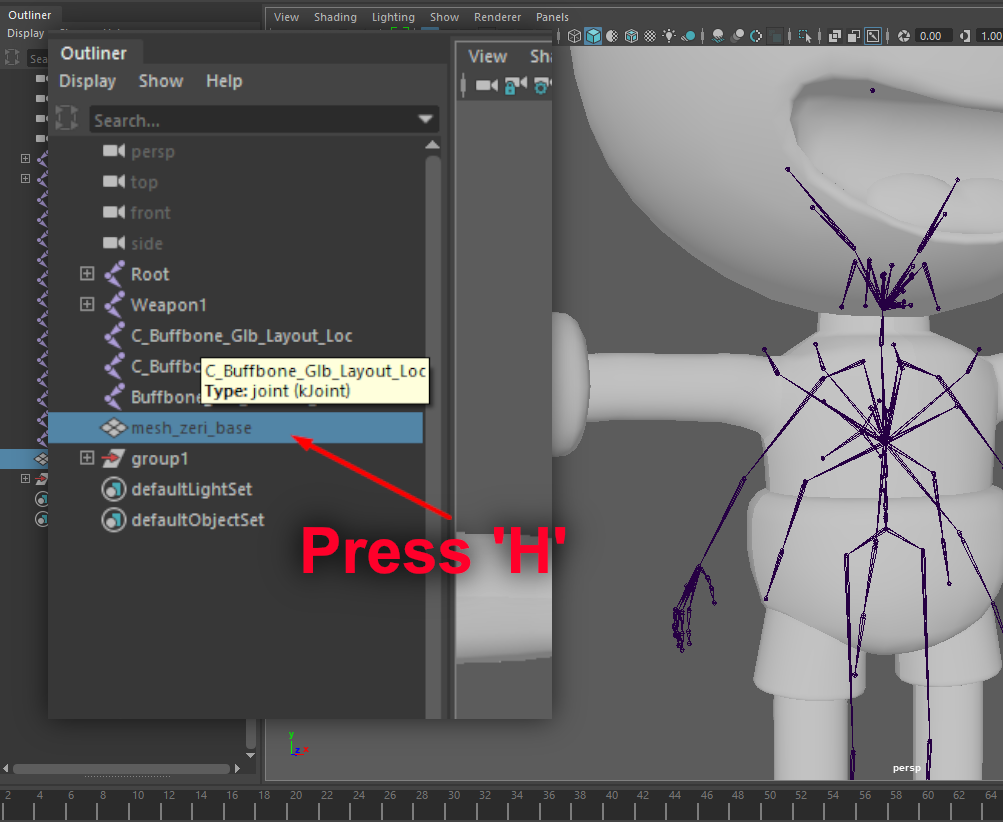Image resolution: width=1003 pixels, height=822 pixels.
Task: Select the mesh_zeri_base mesh row
Action: point(235,427)
